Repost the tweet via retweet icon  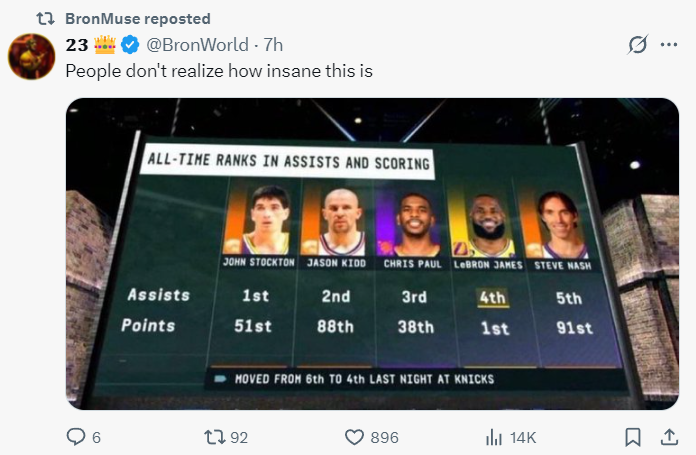click(x=214, y=437)
